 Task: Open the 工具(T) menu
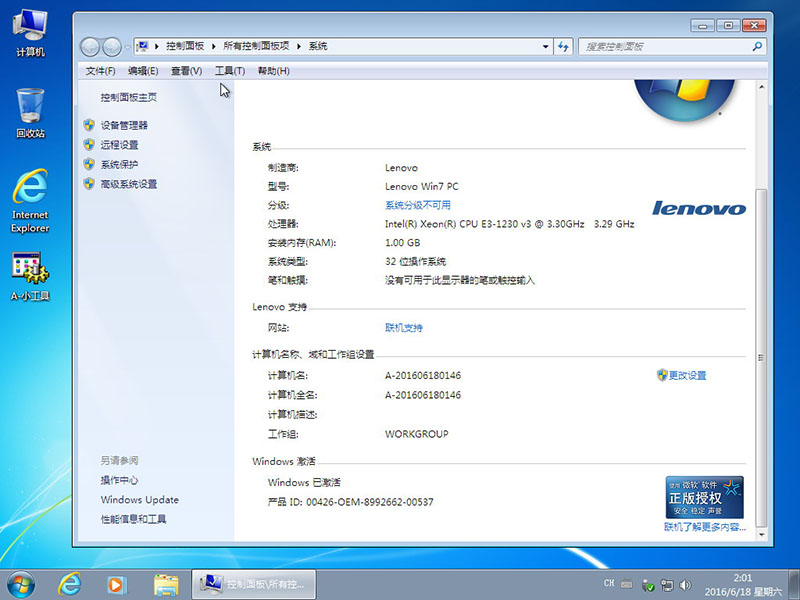point(230,71)
